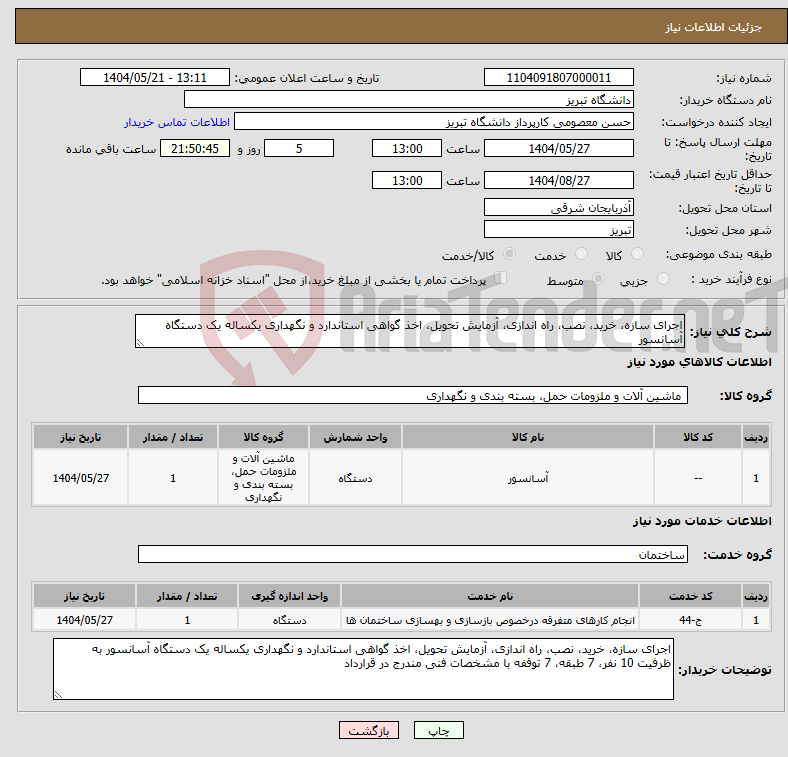Viewport: 788px width, 757px height.
Task: Click the اطلاعات کالاهای مورد نیاز section heading
Action: (700, 362)
